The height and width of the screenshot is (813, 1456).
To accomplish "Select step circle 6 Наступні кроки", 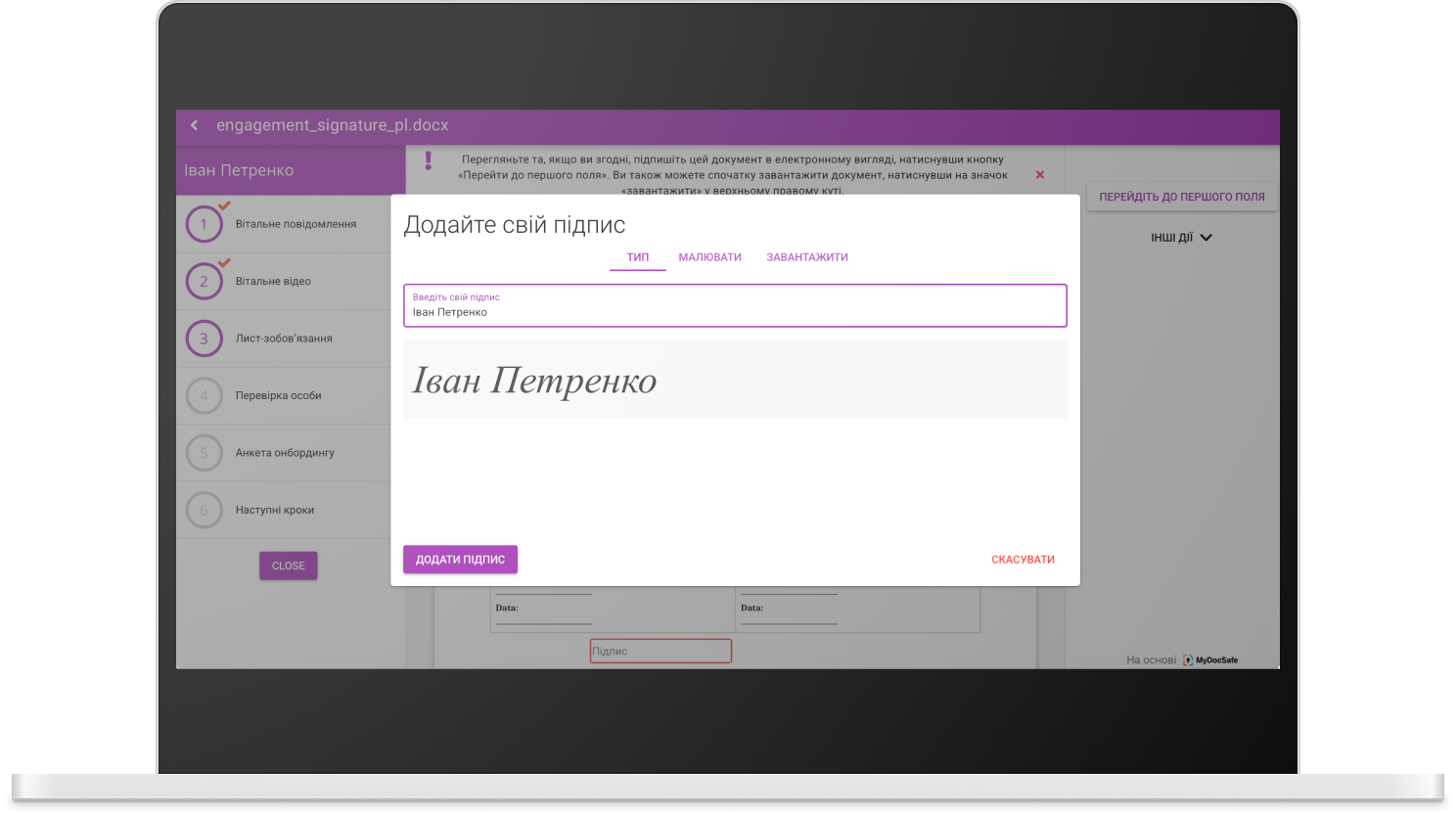I will click(204, 509).
